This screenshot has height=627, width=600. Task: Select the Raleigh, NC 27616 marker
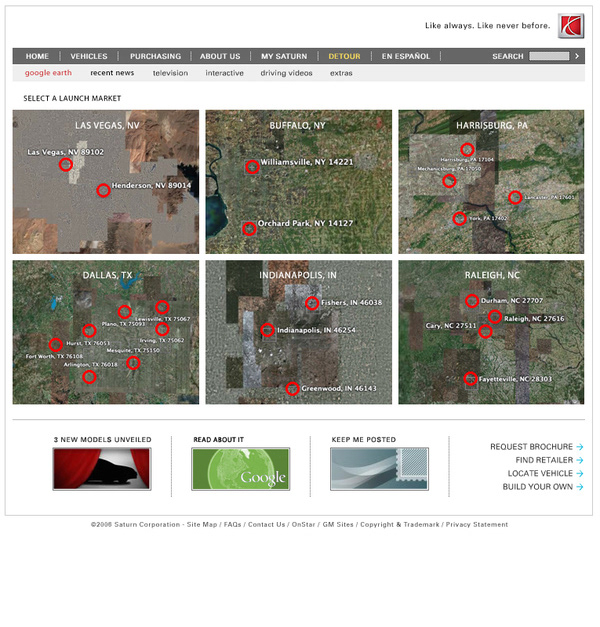pyautogui.click(x=495, y=317)
